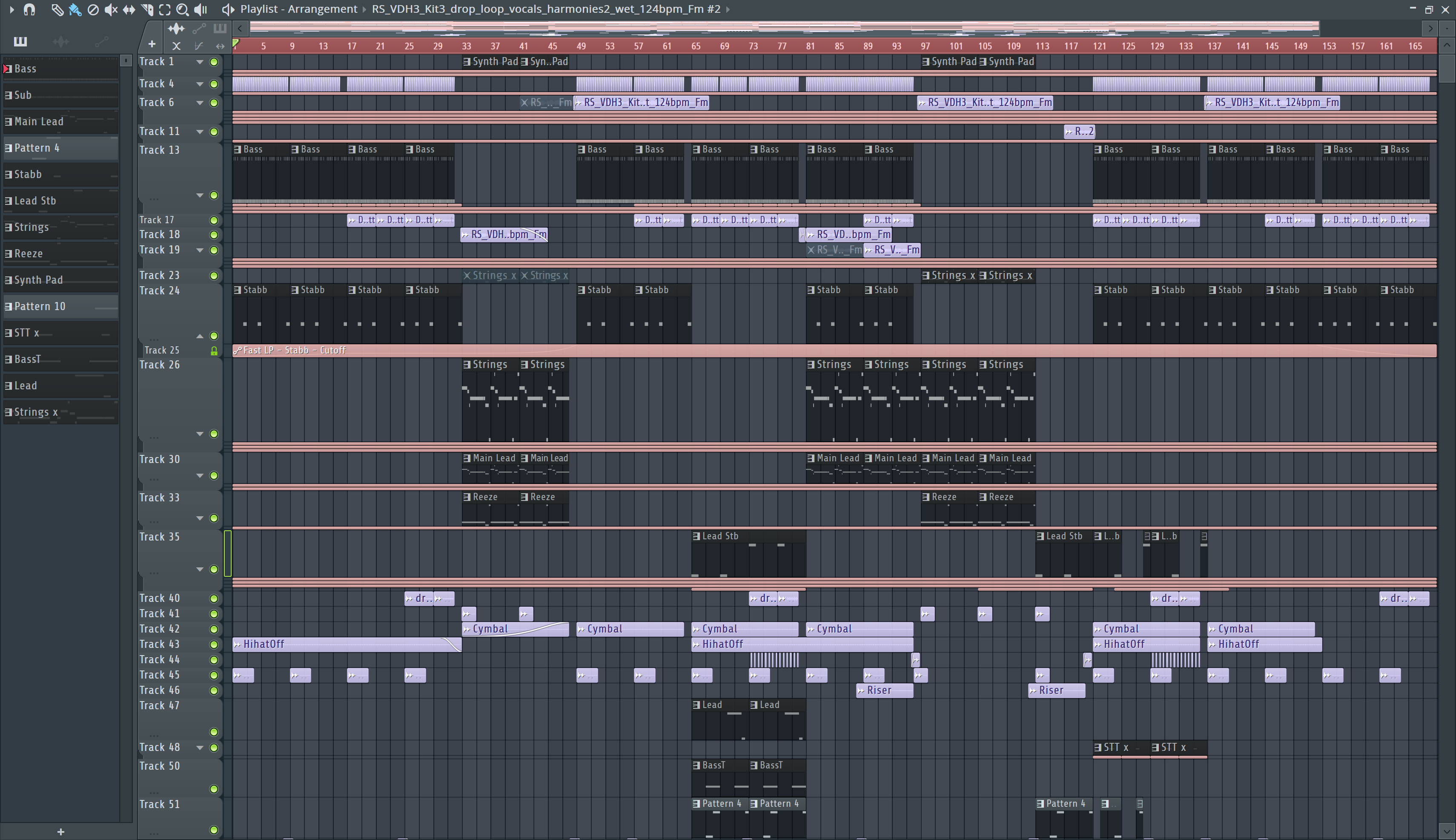
Task: Show patterns in the picker panel
Action: pyautogui.click(x=20, y=41)
